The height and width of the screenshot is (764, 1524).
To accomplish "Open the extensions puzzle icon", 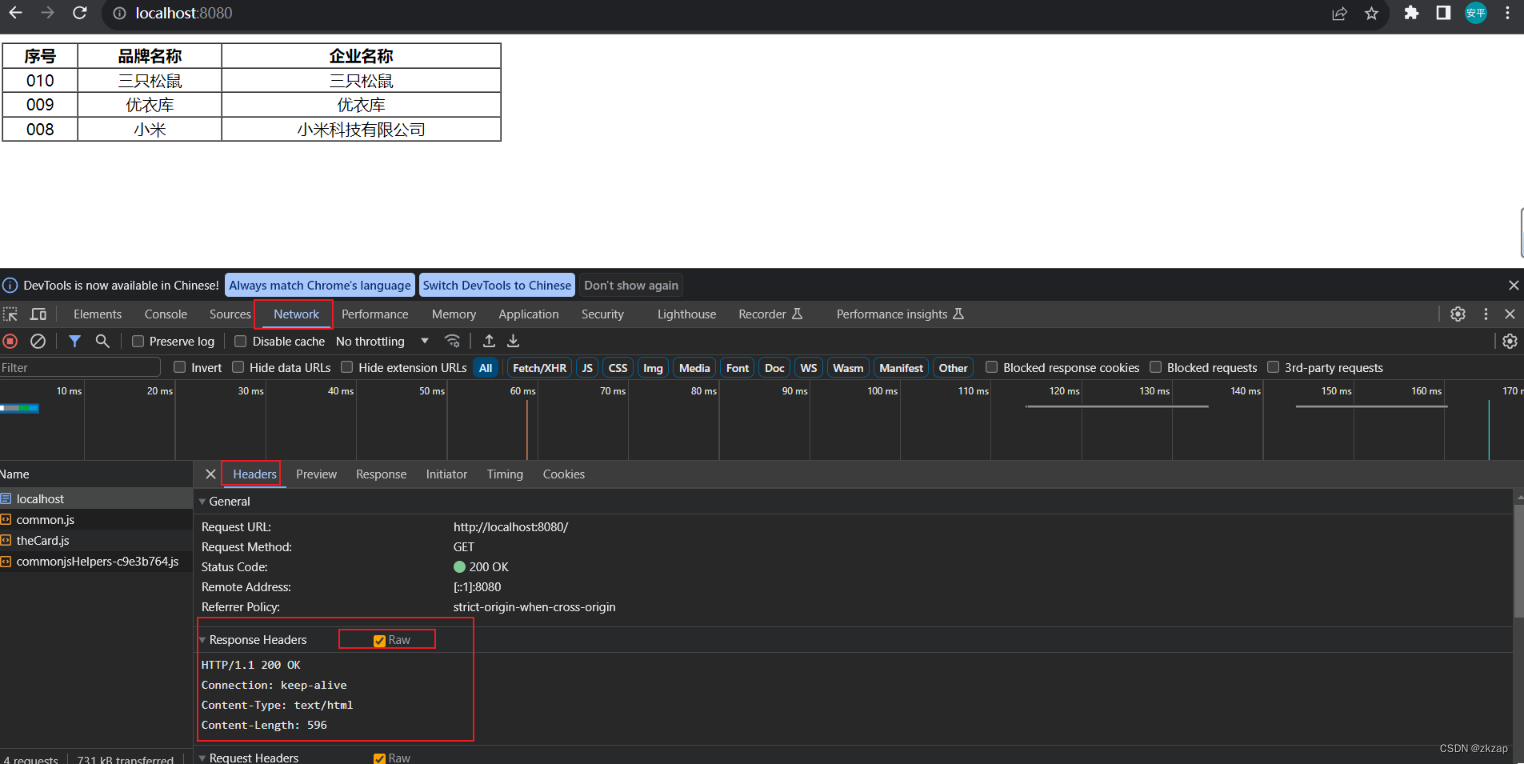I will [x=1411, y=13].
